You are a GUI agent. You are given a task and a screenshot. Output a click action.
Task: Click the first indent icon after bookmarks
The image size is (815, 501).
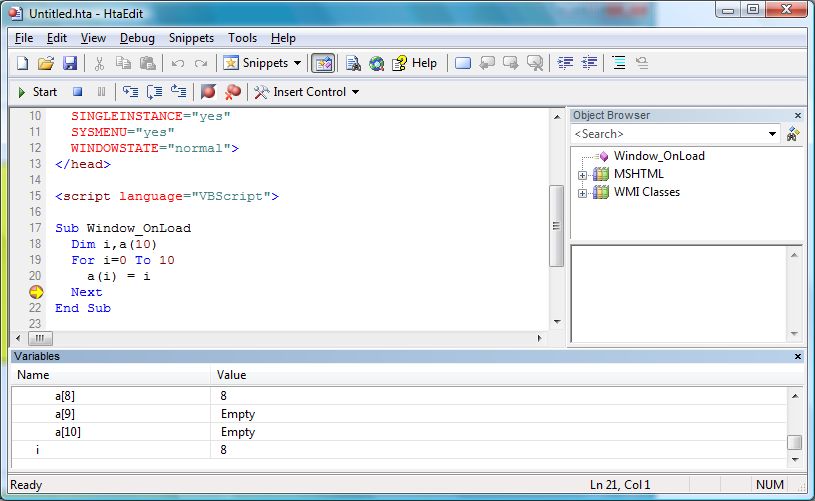pos(565,63)
